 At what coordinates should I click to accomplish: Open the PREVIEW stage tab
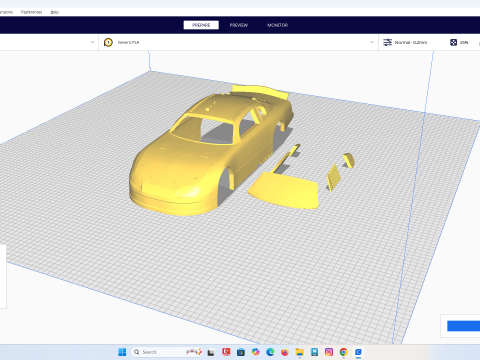[239, 25]
